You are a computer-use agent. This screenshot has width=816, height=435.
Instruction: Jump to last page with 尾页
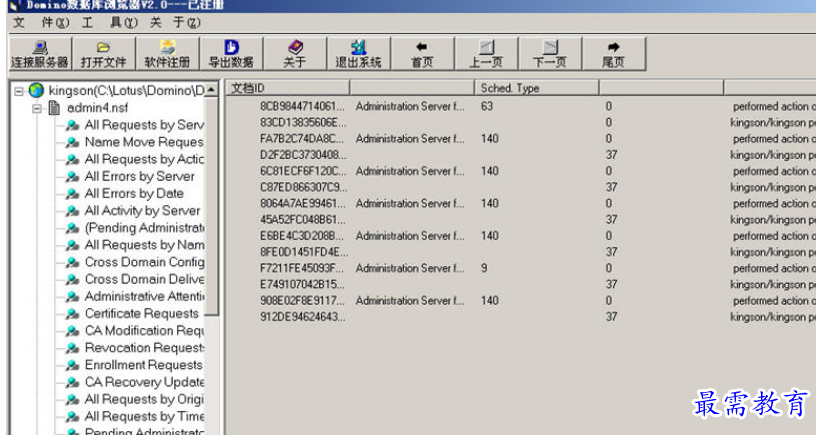pyautogui.click(x=613, y=54)
